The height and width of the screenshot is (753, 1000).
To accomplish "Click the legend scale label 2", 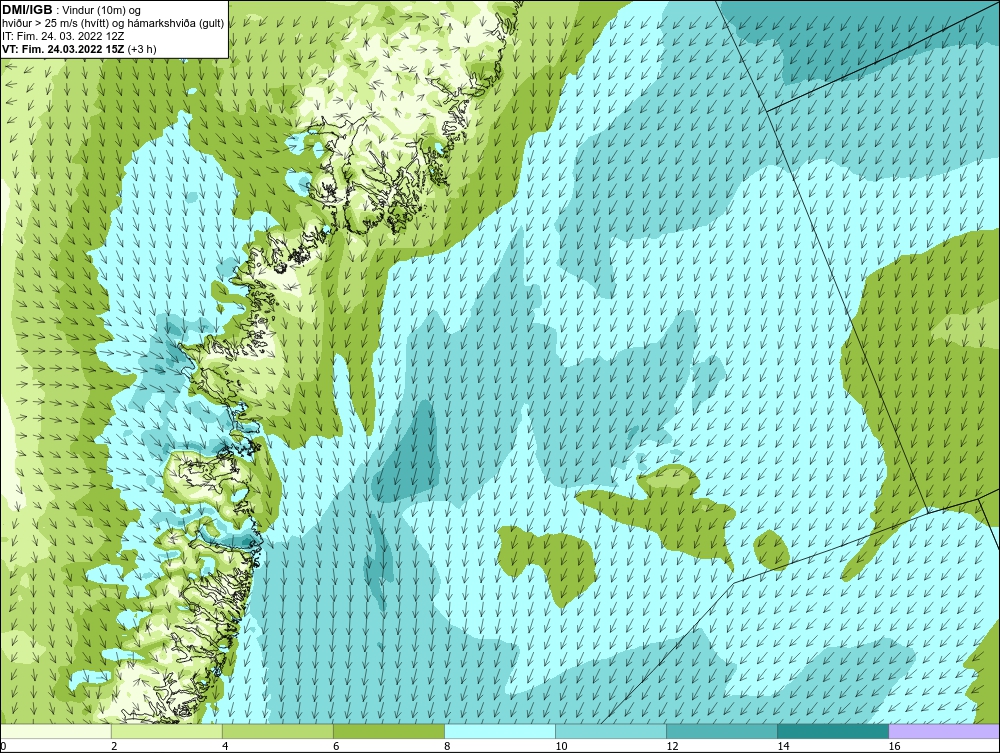I will tap(114, 747).
